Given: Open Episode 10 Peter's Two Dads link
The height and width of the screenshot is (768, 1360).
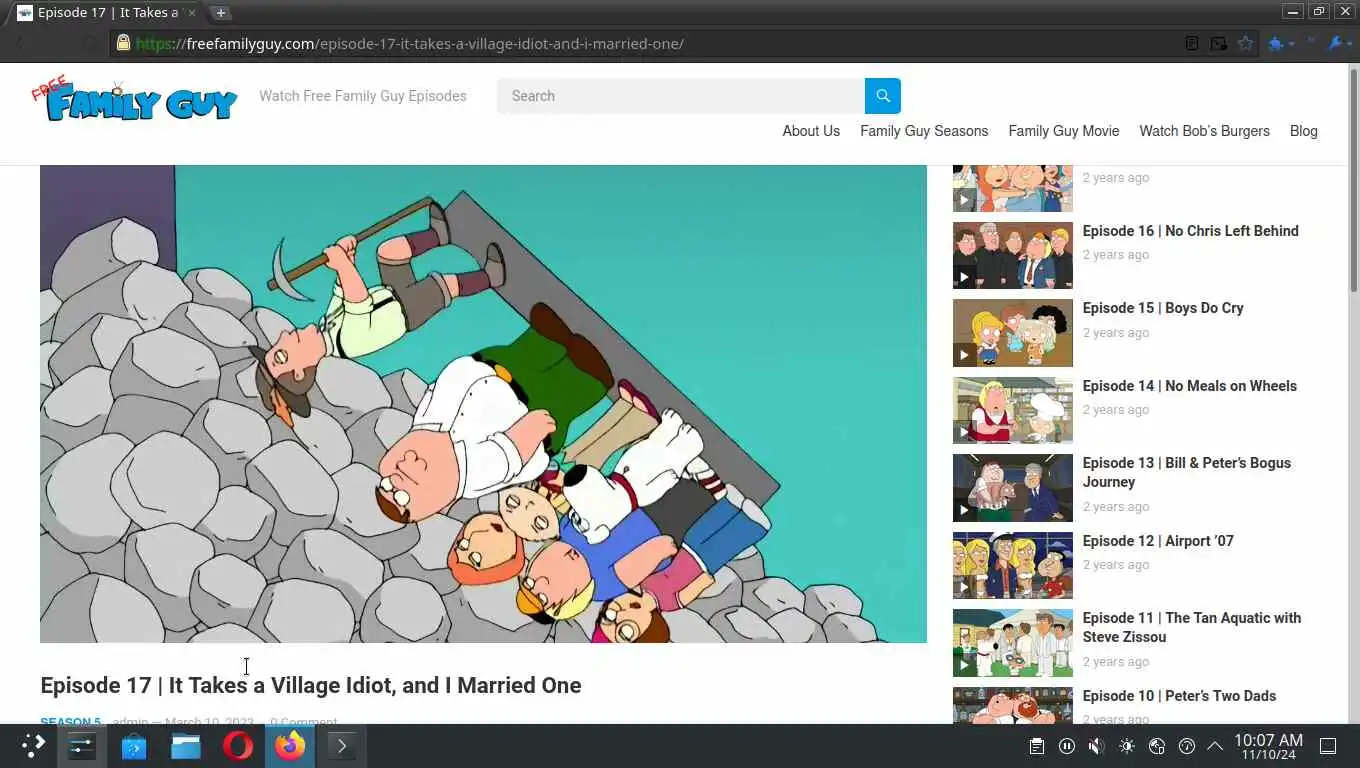Looking at the screenshot, I should pyautogui.click(x=1179, y=696).
